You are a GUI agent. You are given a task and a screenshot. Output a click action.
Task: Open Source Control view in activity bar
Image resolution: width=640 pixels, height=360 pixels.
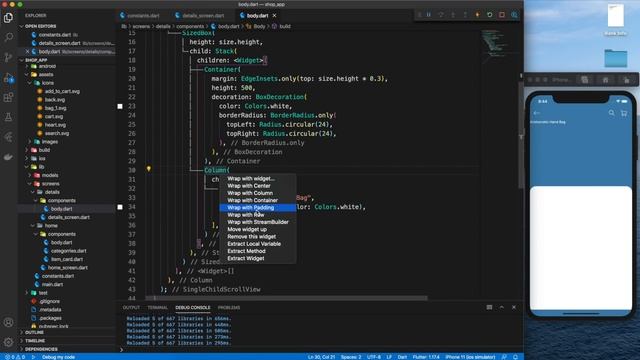pos(8,57)
